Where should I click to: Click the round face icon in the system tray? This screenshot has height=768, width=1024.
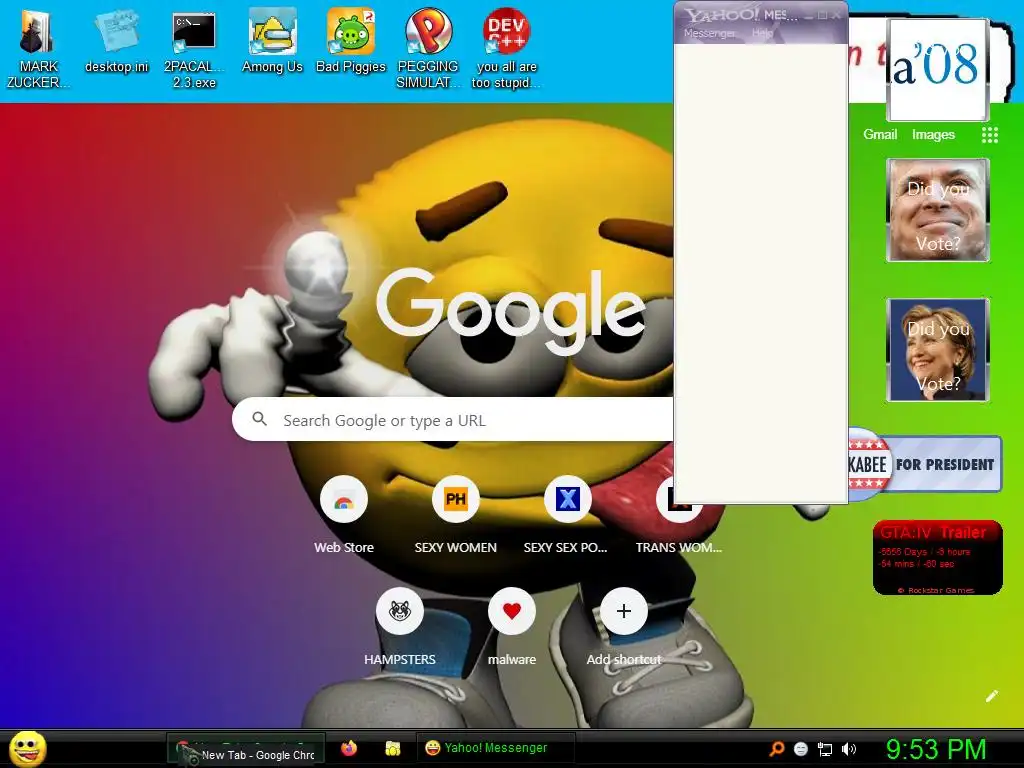pos(801,749)
